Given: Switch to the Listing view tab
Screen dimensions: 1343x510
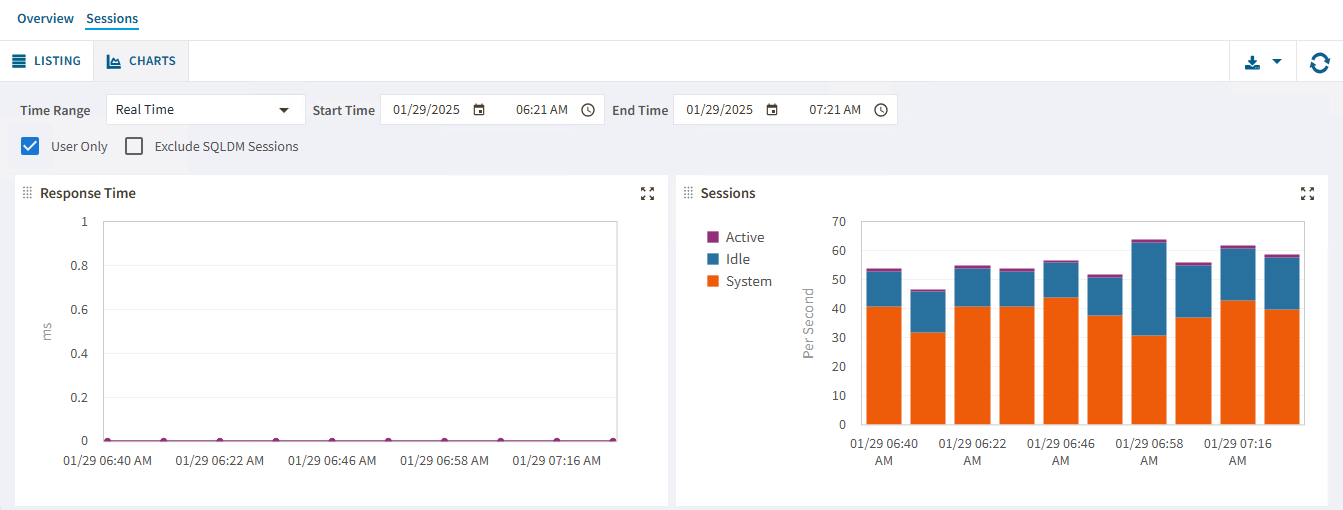Looking at the screenshot, I should click(x=47, y=61).
